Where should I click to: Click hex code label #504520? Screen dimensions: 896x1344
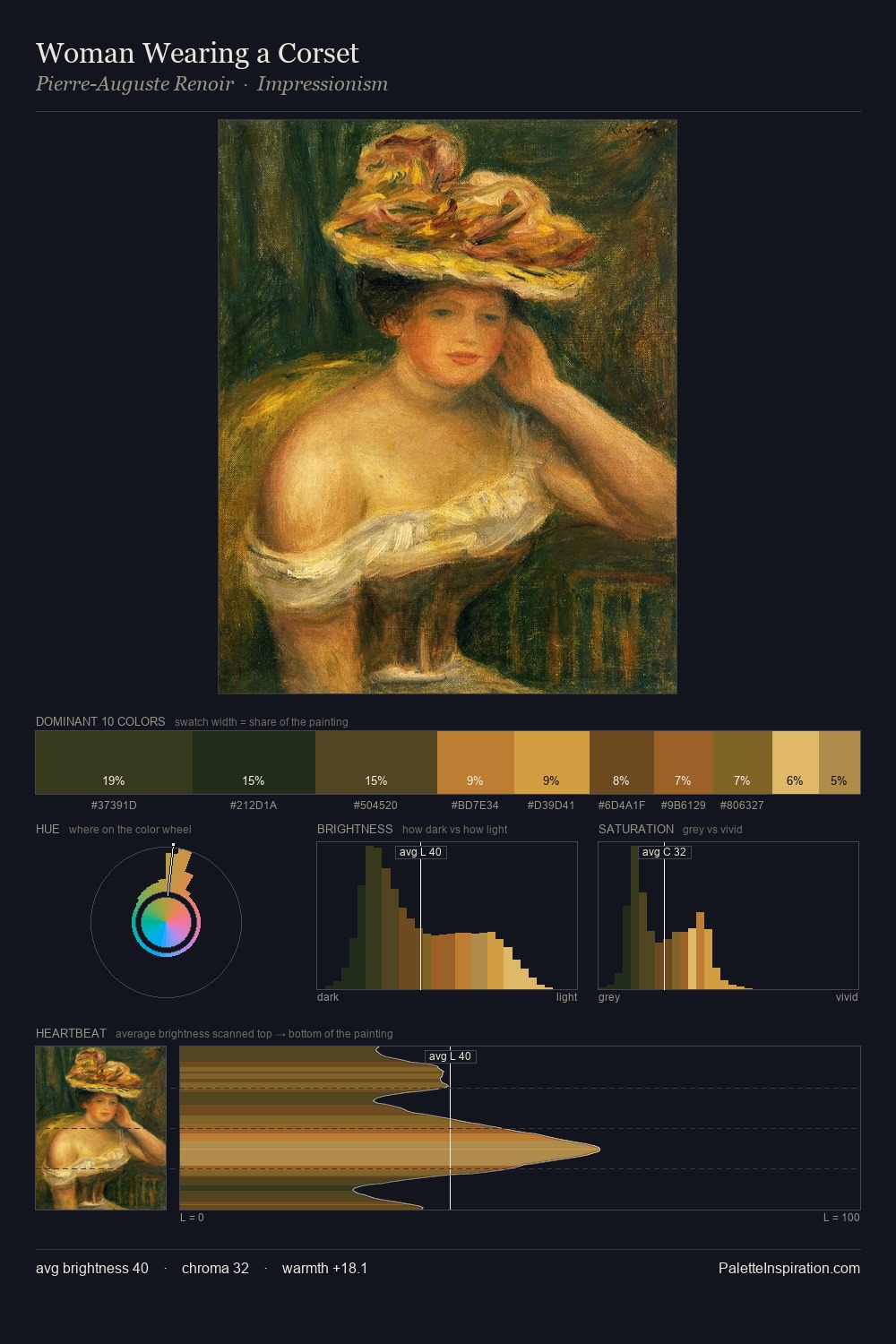click(x=375, y=806)
